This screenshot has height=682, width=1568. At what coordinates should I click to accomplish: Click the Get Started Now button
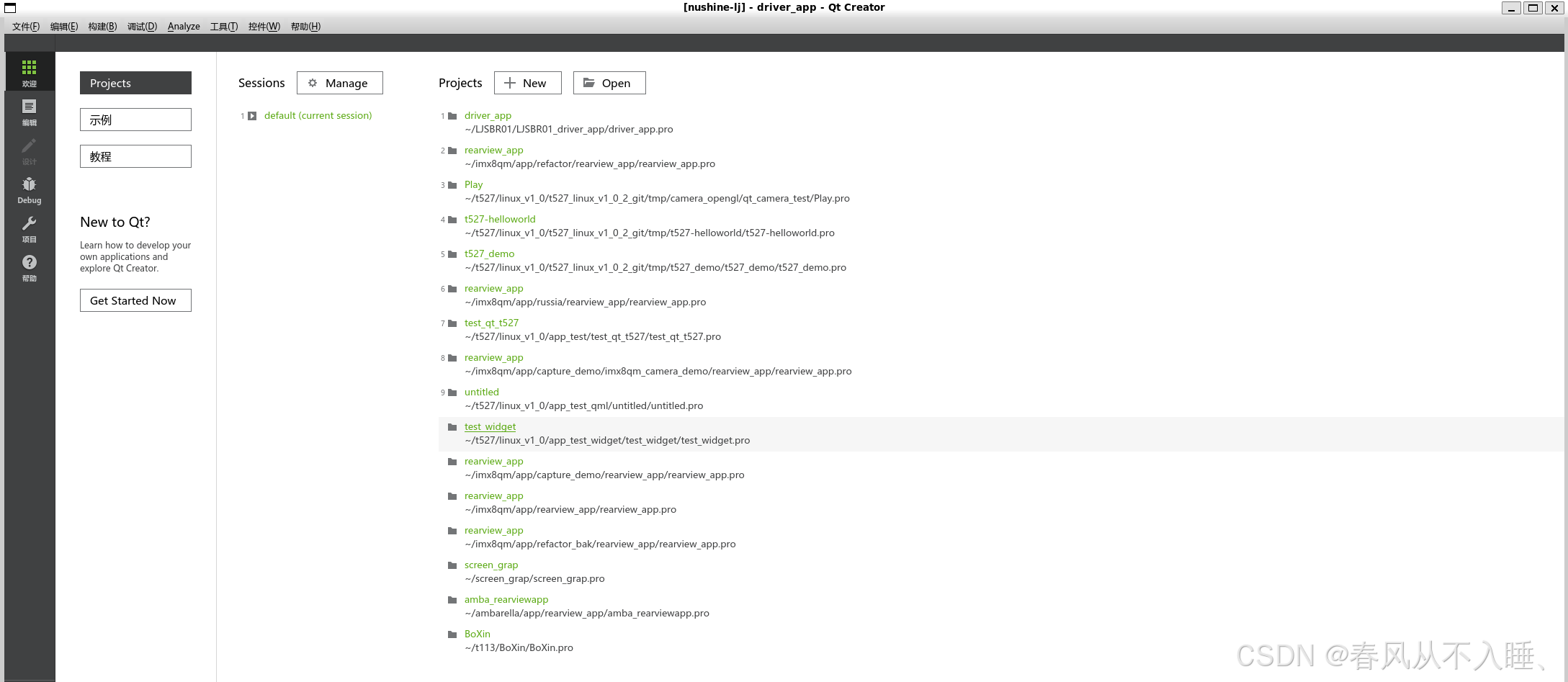[x=135, y=300]
